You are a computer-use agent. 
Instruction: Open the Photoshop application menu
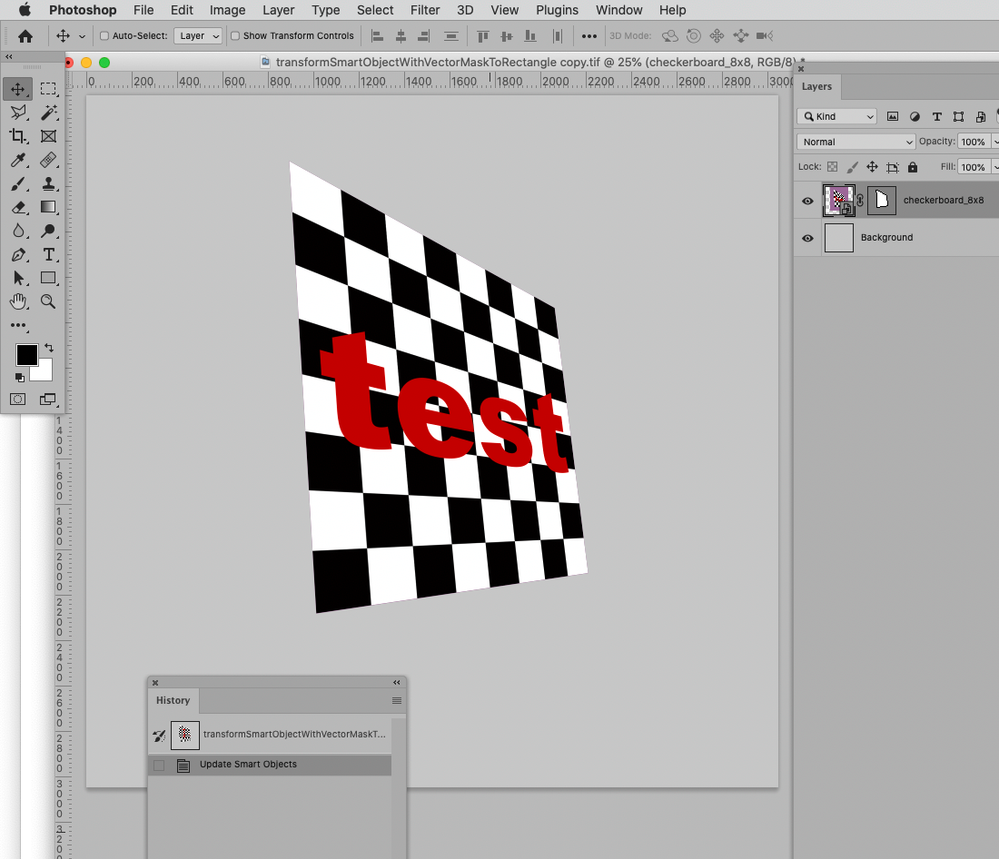[83, 10]
